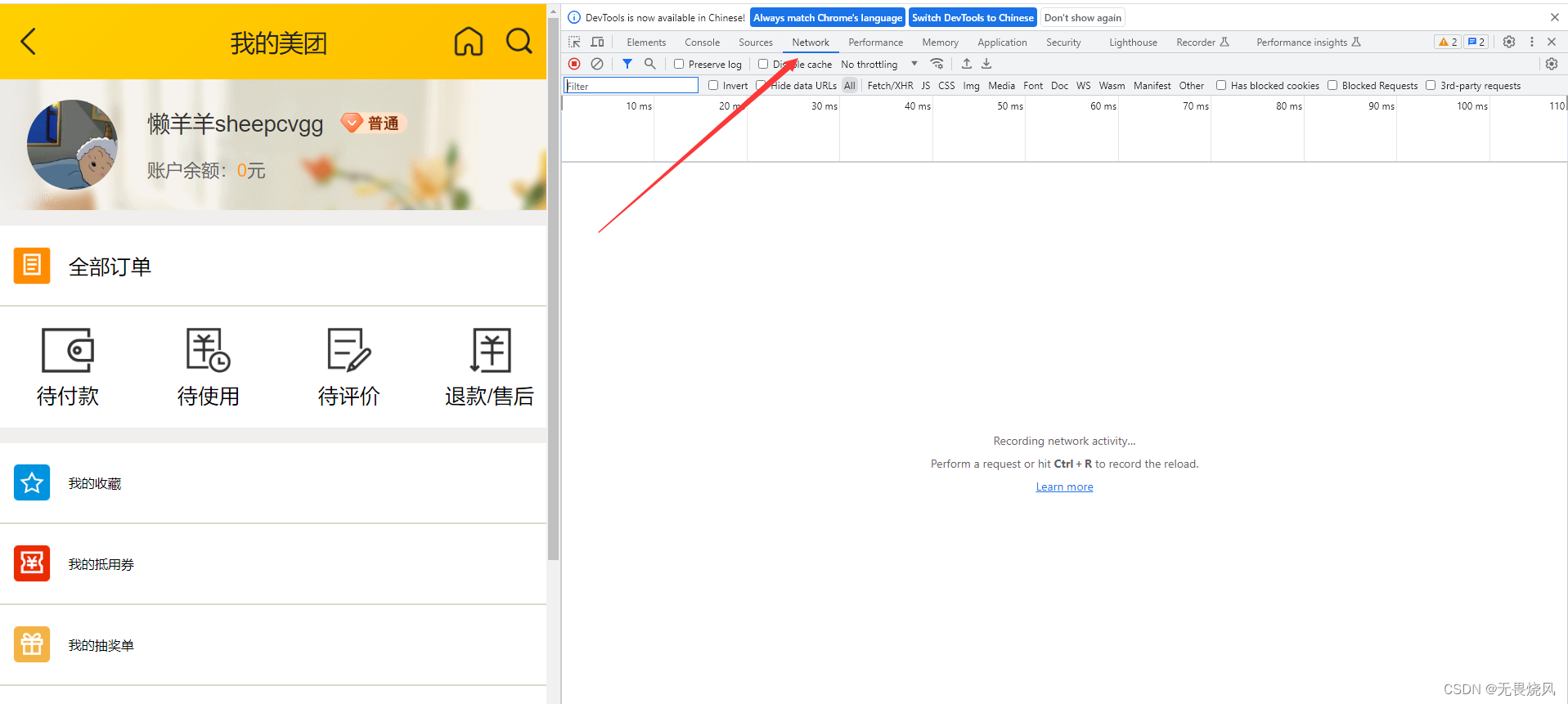Open DevTools three-dot customize menu
Viewport: 1568px width, 704px height.
1532,42
